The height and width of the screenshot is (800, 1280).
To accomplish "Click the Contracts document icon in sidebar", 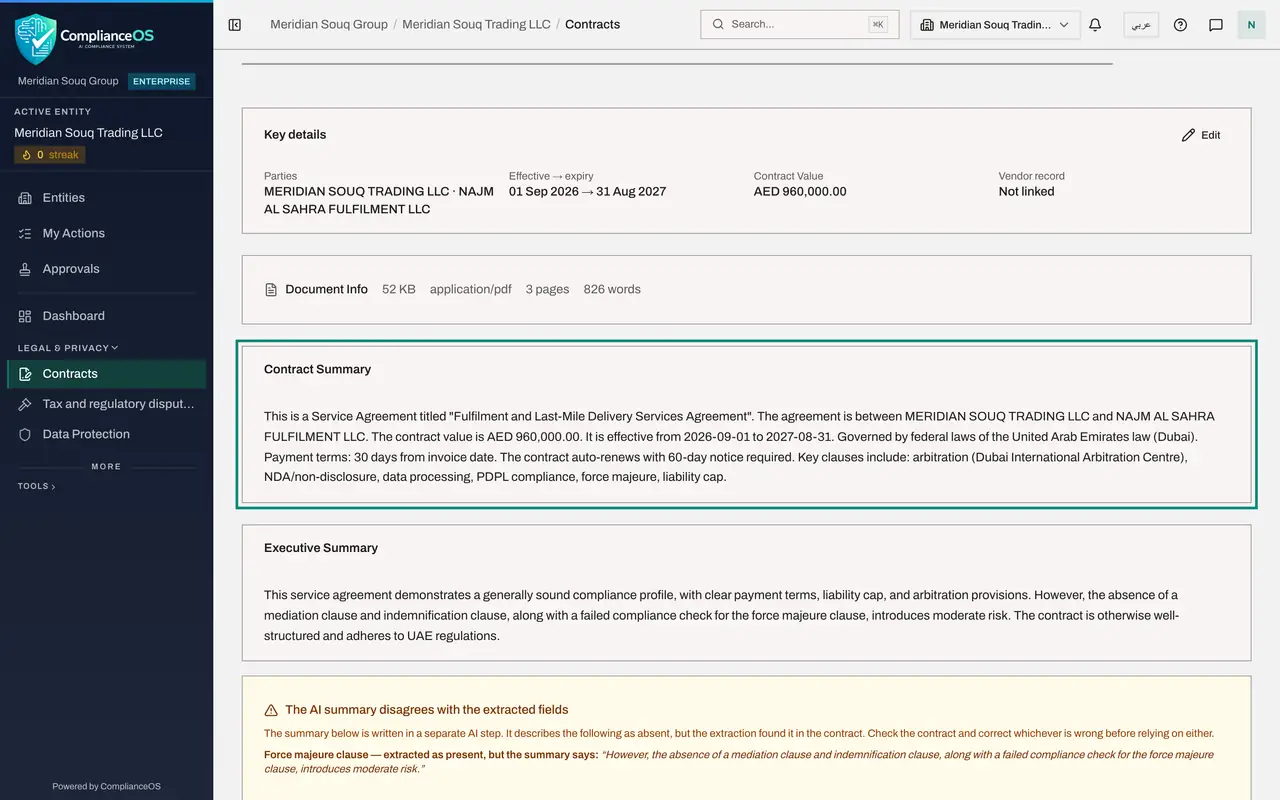I will [25, 374].
